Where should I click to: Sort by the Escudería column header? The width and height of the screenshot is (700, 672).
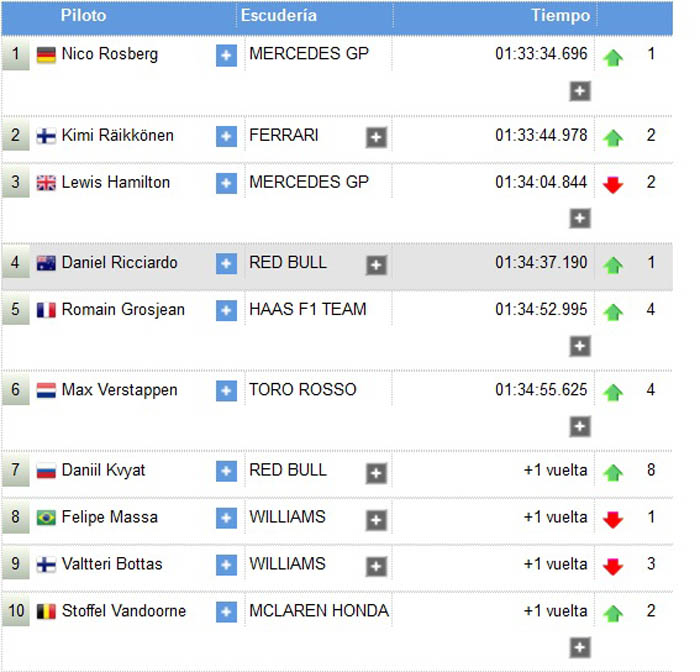[x=279, y=16]
